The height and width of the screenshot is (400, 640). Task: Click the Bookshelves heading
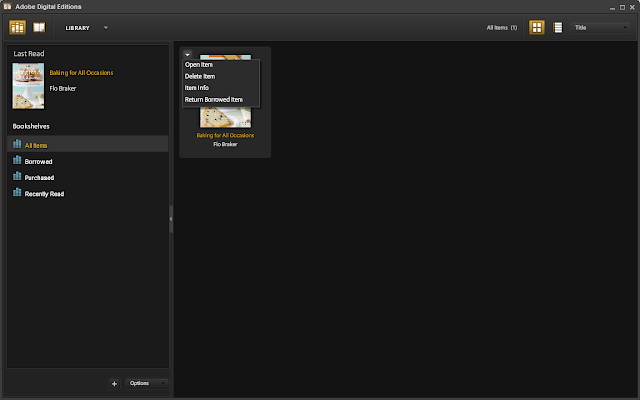click(x=31, y=126)
